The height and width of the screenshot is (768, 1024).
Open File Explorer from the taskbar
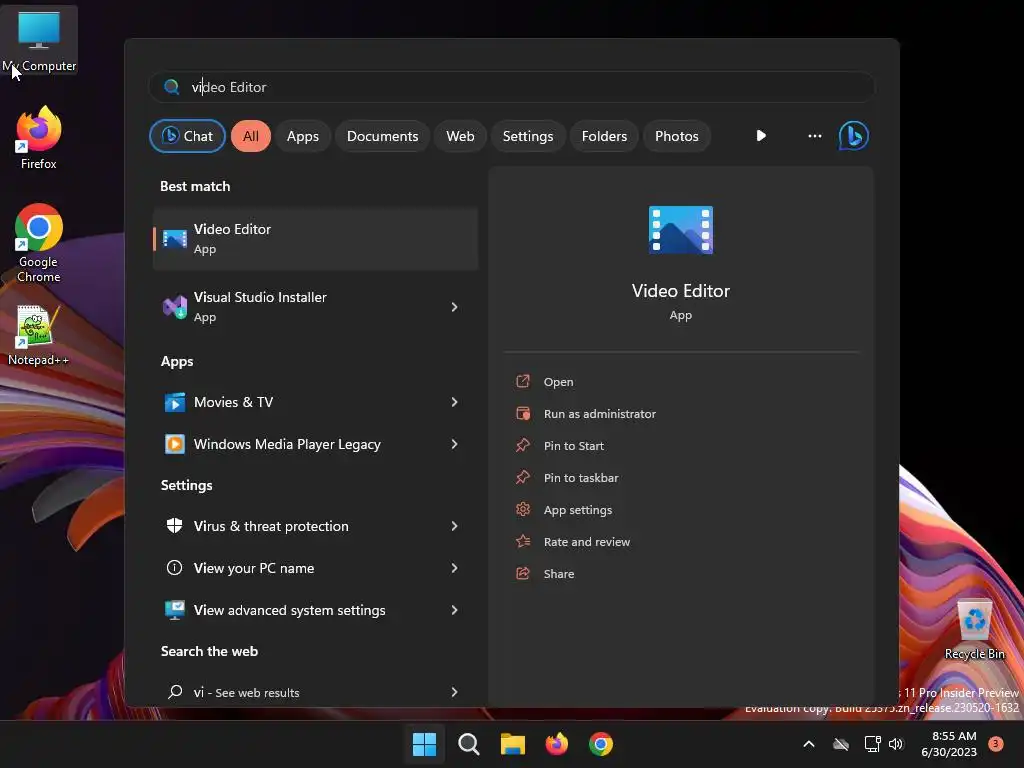click(x=513, y=744)
